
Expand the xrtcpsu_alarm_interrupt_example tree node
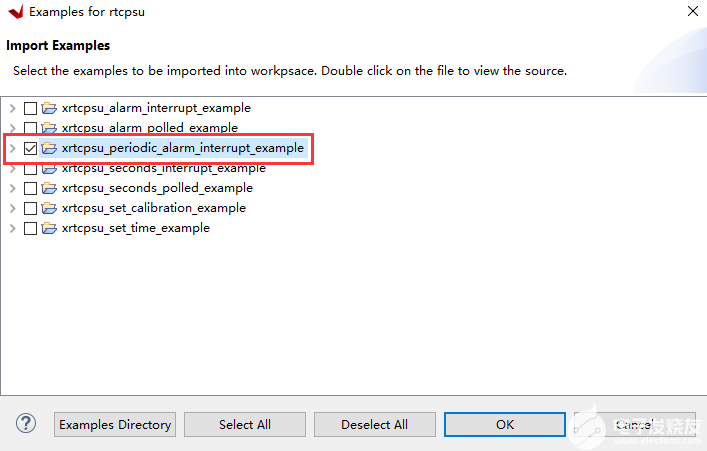click(12, 108)
